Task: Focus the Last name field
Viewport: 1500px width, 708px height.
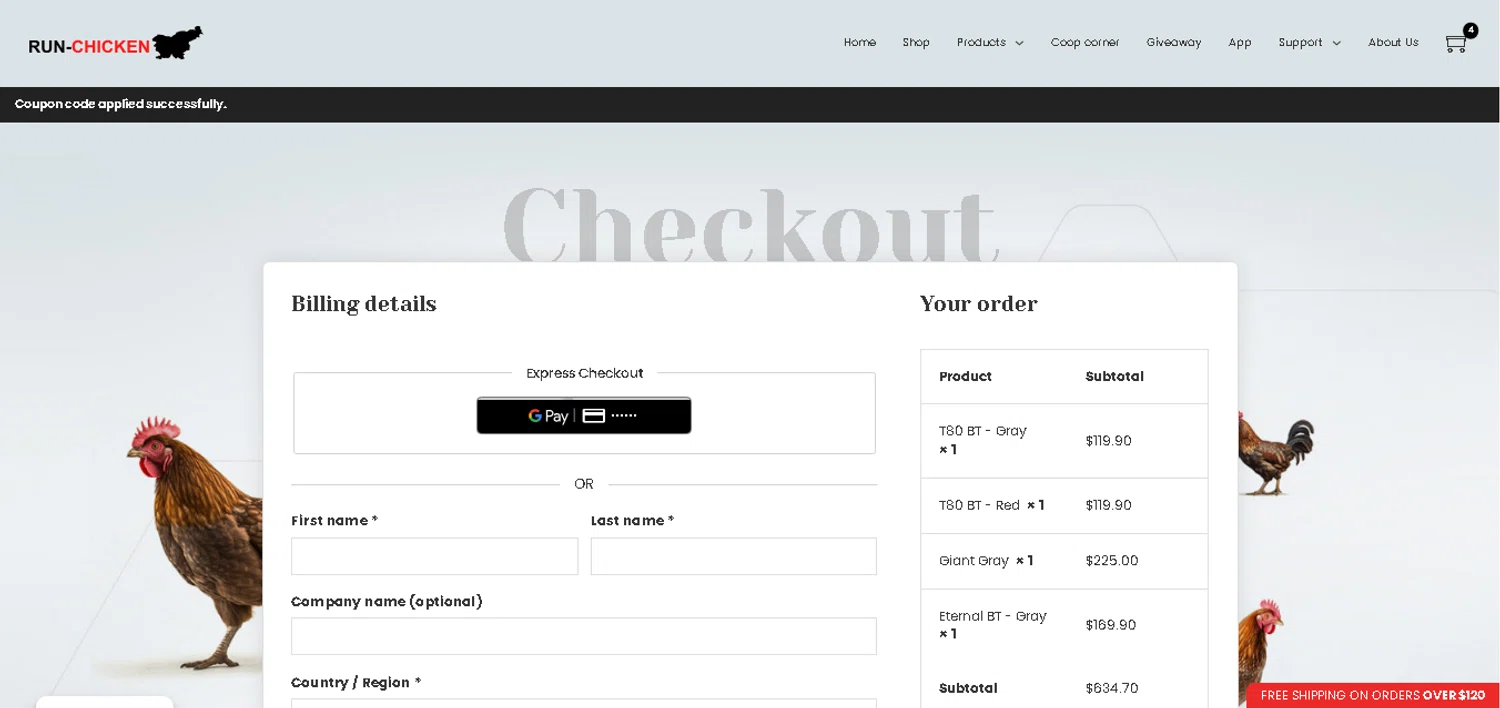Action: [x=733, y=556]
